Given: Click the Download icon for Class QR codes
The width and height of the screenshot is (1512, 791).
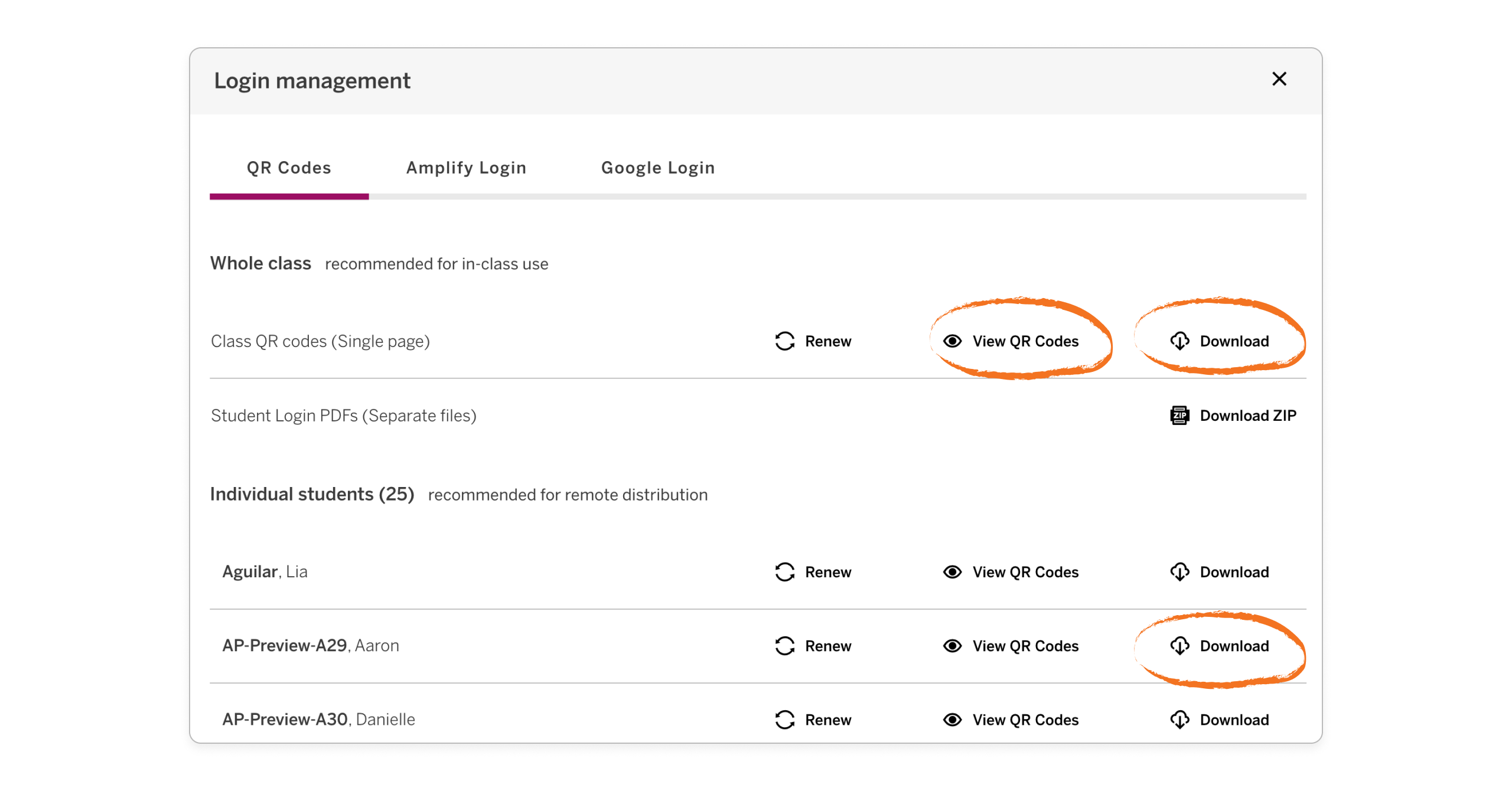Looking at the screenshot, I should point(1180,341).
